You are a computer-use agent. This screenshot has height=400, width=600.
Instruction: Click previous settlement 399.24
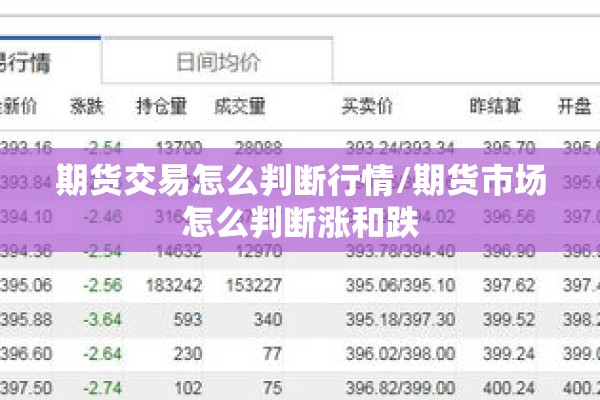click(x=509, y=354)
